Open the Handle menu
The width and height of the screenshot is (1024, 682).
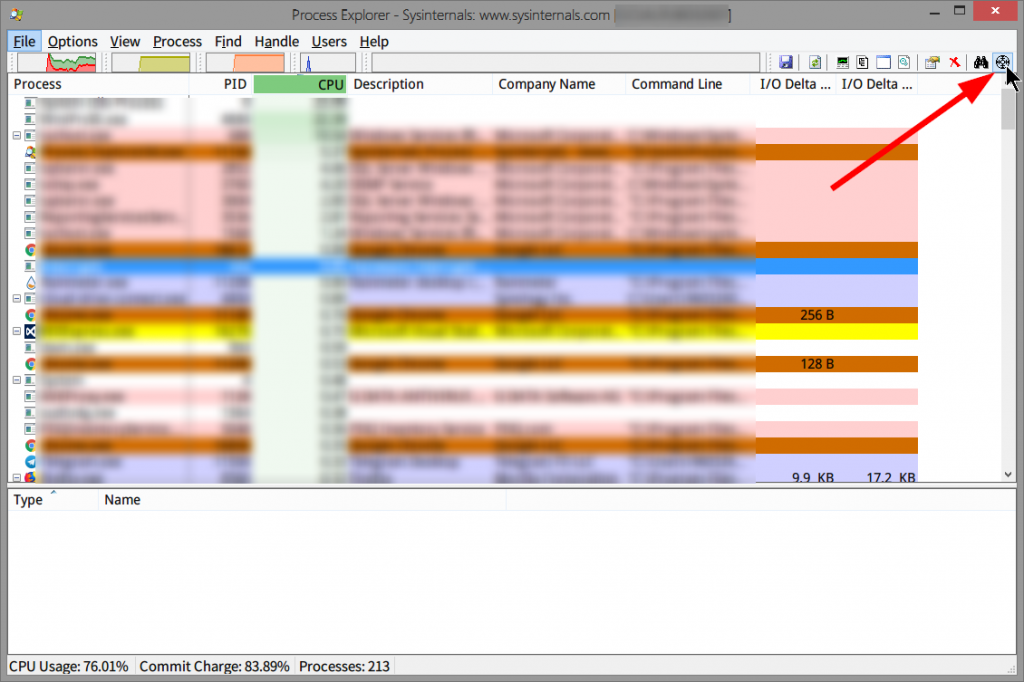(x=276, y=41)
